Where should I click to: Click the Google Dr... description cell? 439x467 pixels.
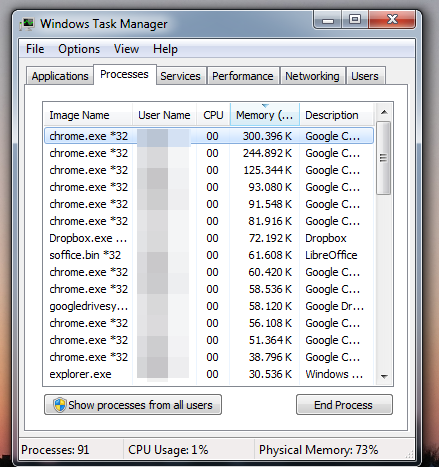tap(334, 306)
